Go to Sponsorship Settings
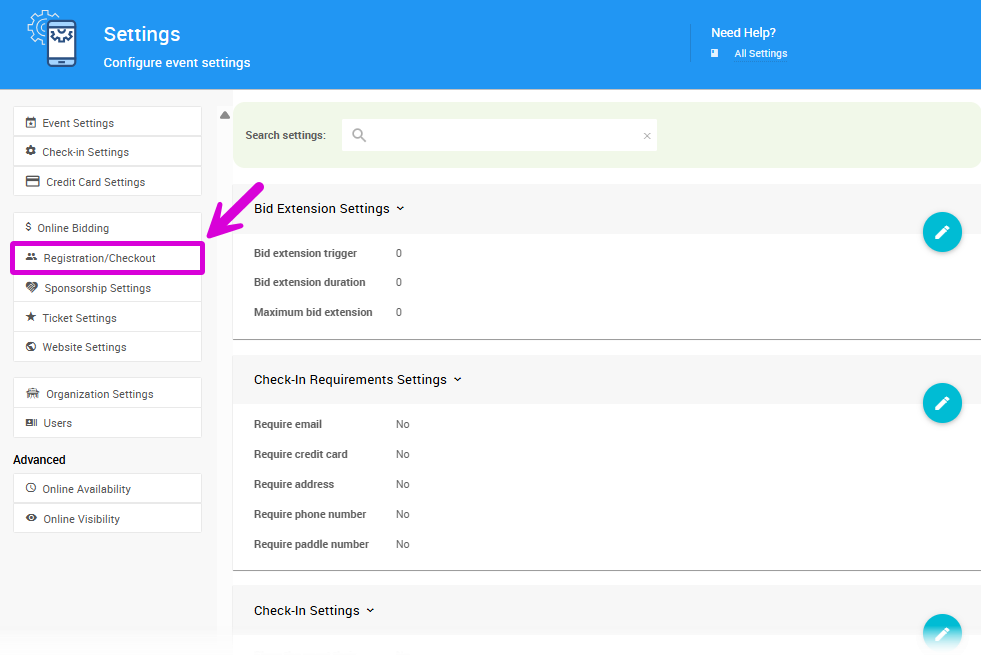981x656 pixels. [x=97, y=288]
